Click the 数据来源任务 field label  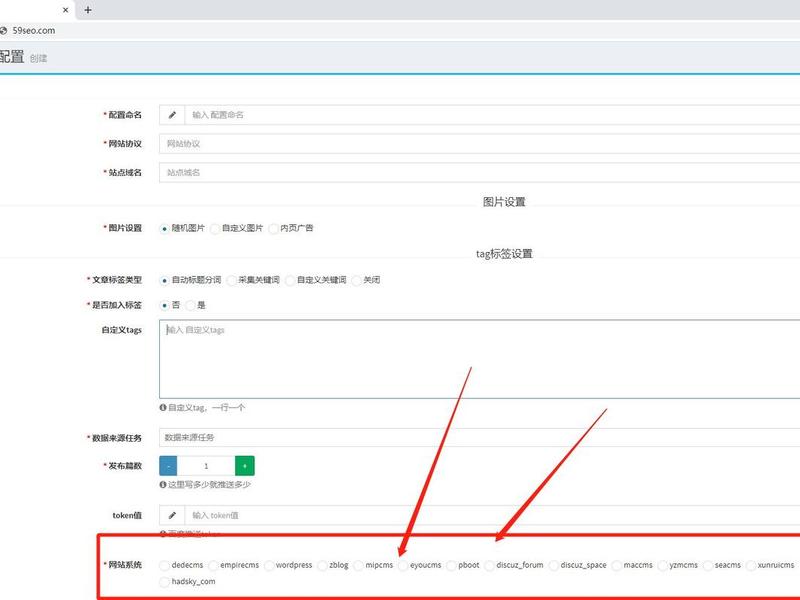coord(117,438)
